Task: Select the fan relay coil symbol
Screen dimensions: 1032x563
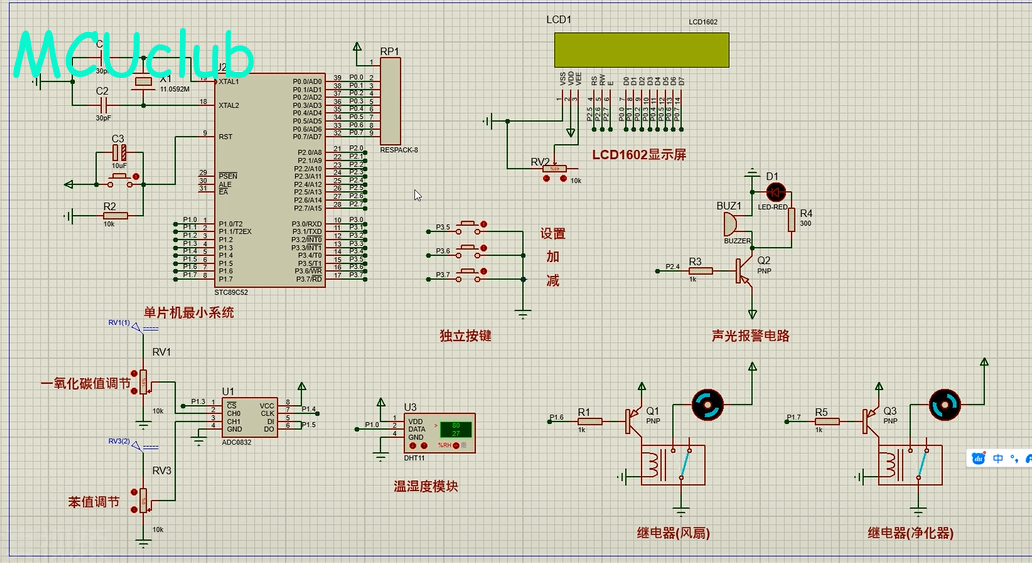Action: (655, 465)
